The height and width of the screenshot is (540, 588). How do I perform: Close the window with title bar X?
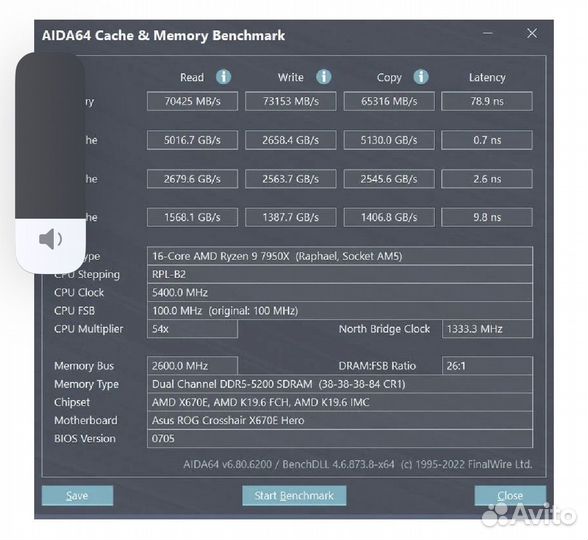pos(532,33)
